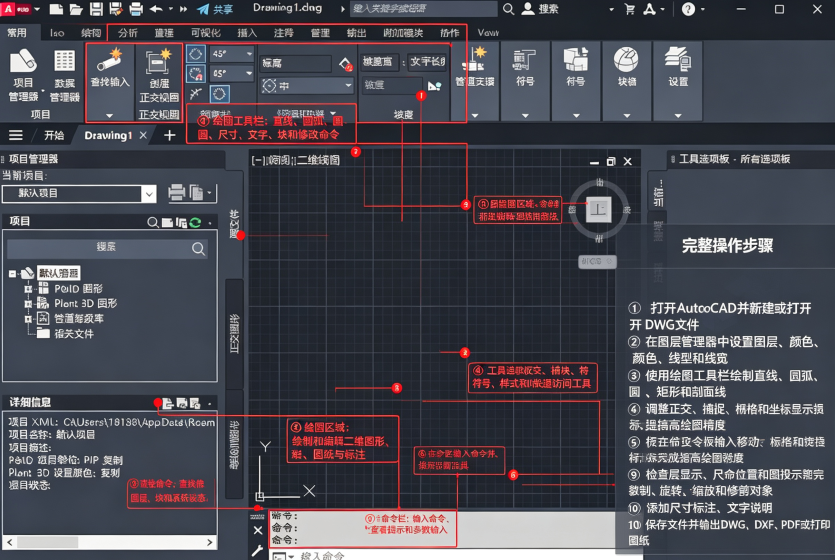Click the project manager printer icon
Image resolution: width=835 pixels, height=560 pixels.
[177, 193]
